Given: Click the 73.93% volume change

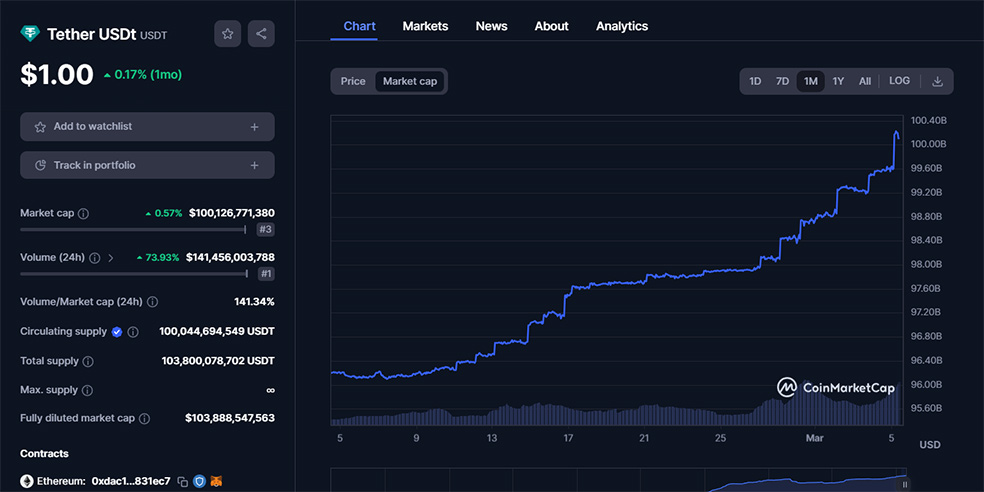Looking at the screenshot, I should (158, 258).
